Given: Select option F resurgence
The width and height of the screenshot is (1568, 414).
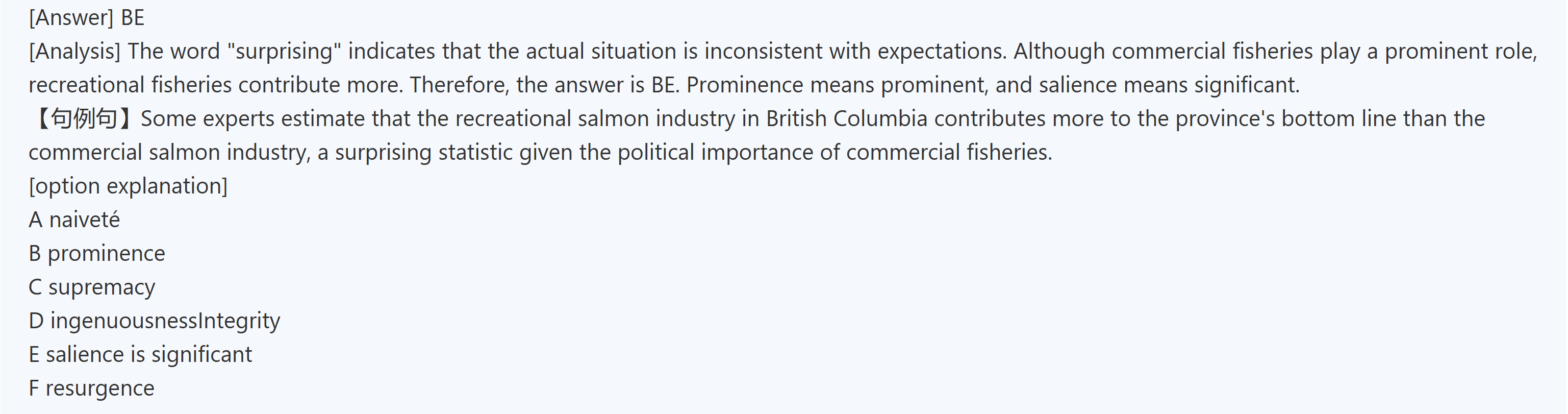Looking at the screenshot, I should point(91,388).
